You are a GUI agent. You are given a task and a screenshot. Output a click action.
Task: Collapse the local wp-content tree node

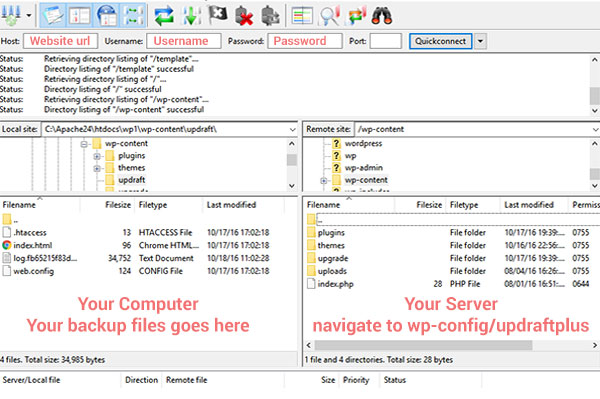(x=84, y=144)
